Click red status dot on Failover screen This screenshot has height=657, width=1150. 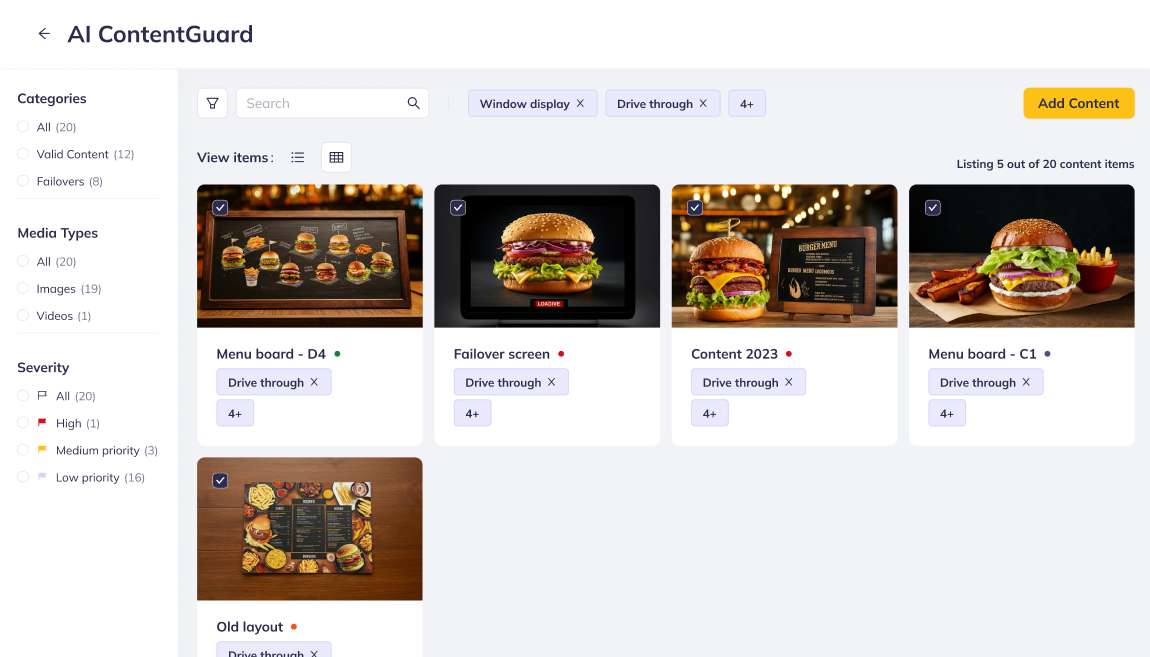click(561, 353)
